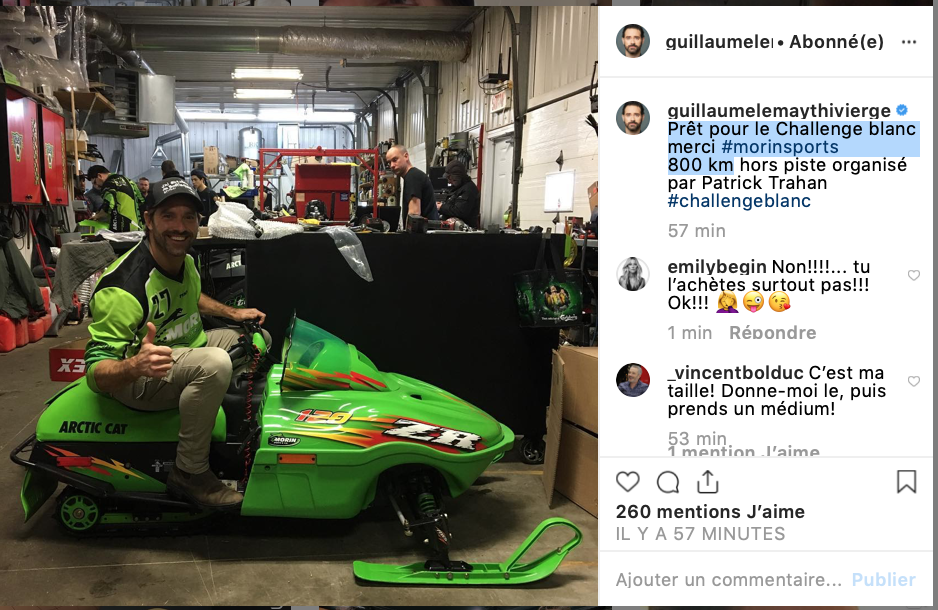Click the snowmobile post photo
This screenshot has width=938, height=610.
tap(299, 306)
